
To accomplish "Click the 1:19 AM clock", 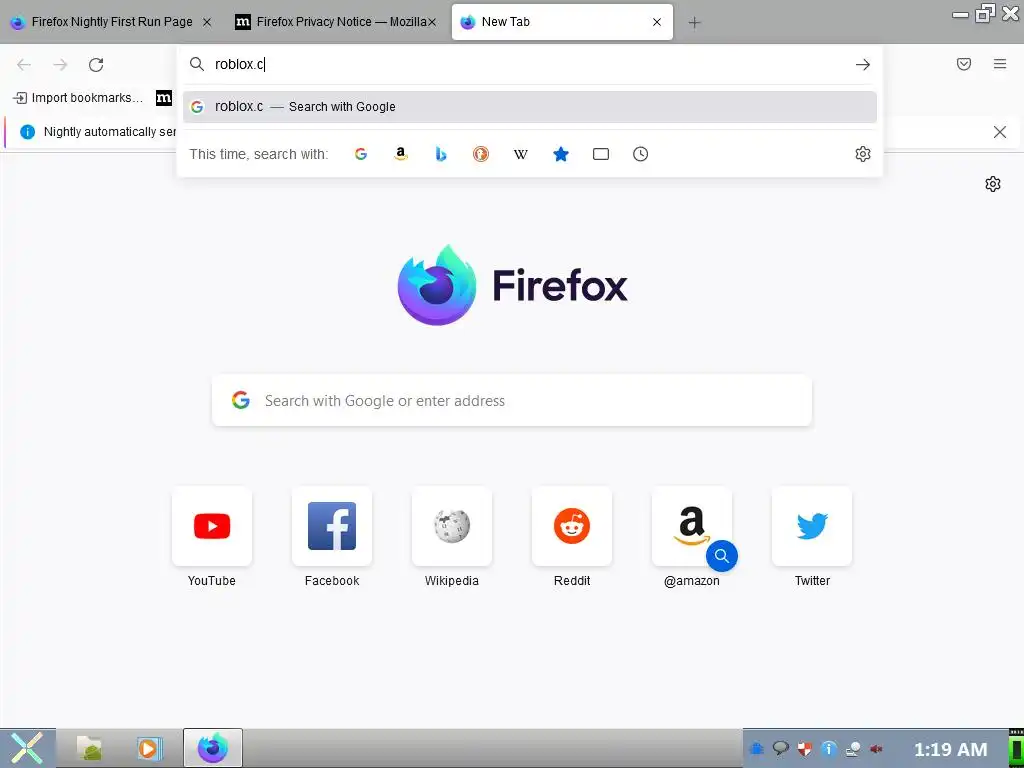I will [950, 749].
